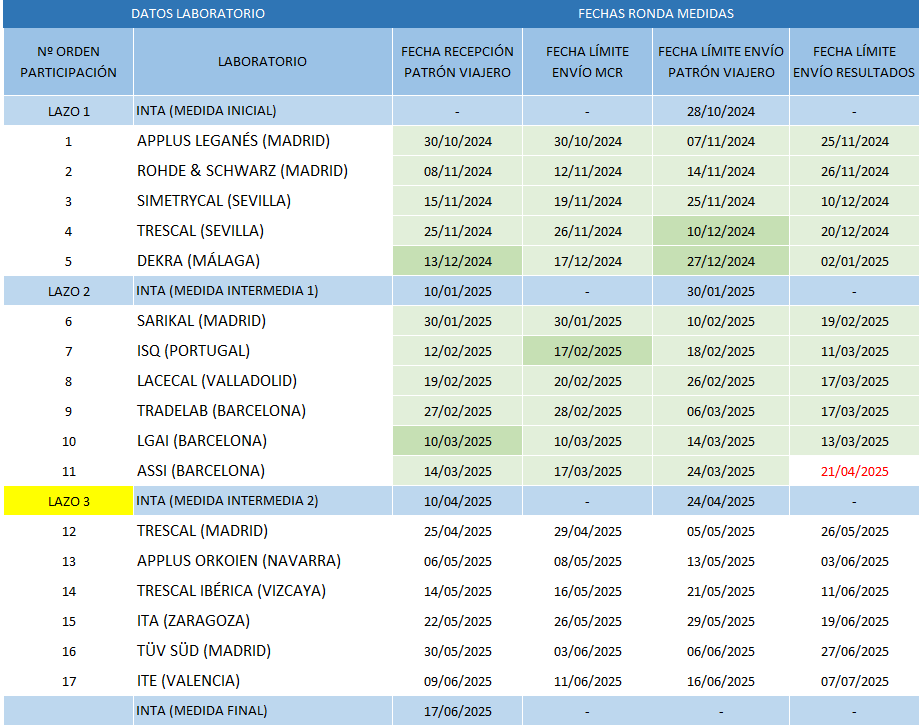Select the SIMETRYCAL (SEVILLA) laboratory
The image size is (919, 725).
214,201
